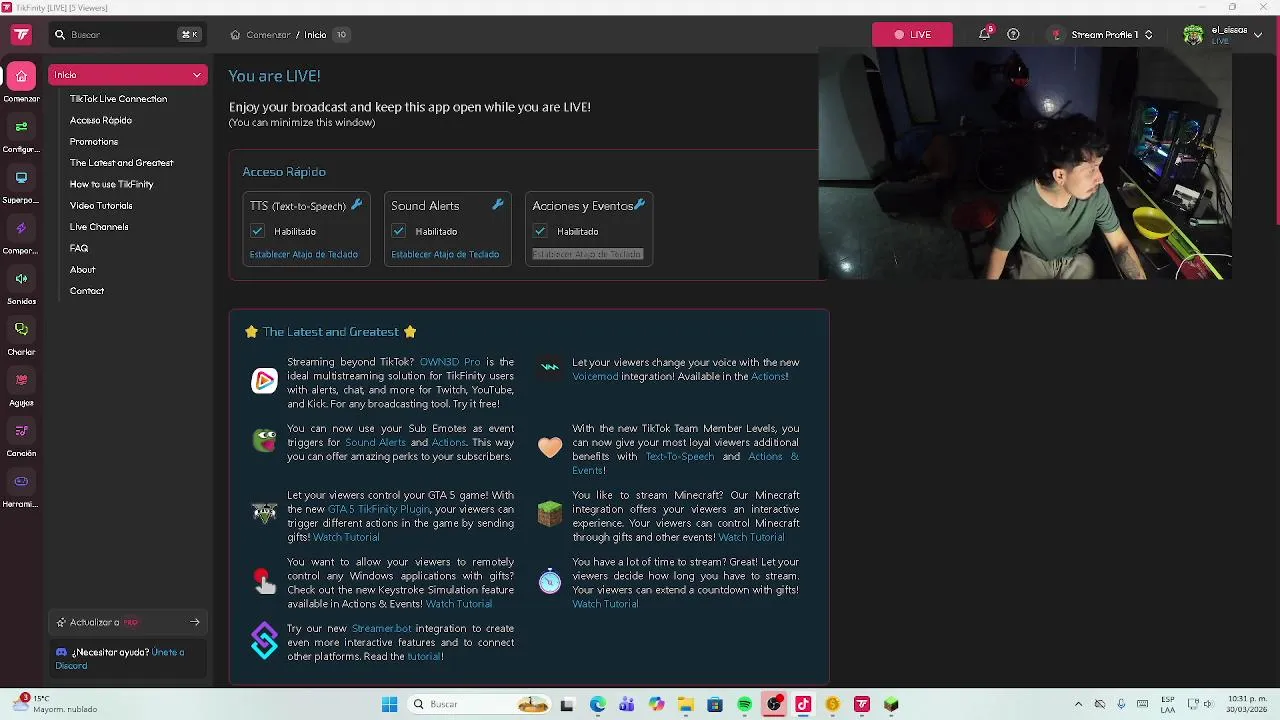The image size is (1280, 720).
Task: Open Video Tutorials menu item
Action: (x=101, y=206)
